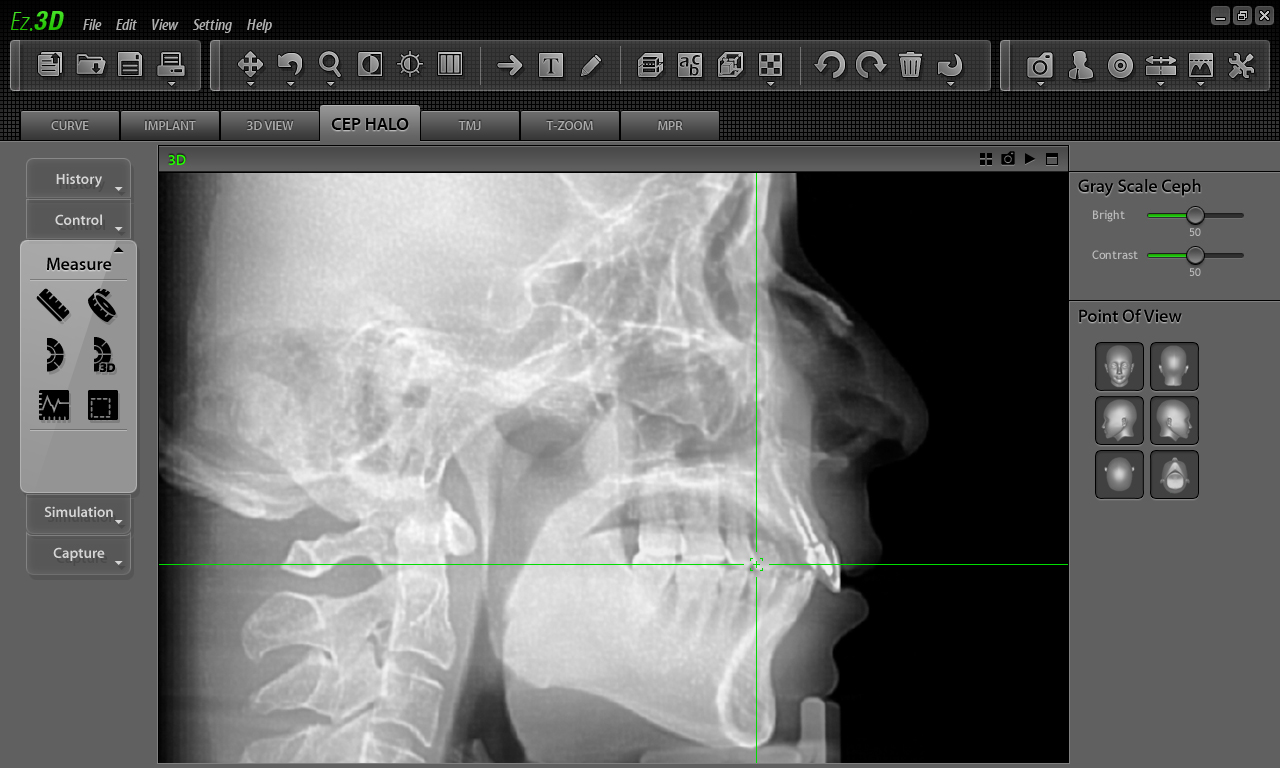Image resolution: width=1280 pixels, height=768 pixels.
Task: Click the new document toolbar icon
Action: tap(50, 65)
